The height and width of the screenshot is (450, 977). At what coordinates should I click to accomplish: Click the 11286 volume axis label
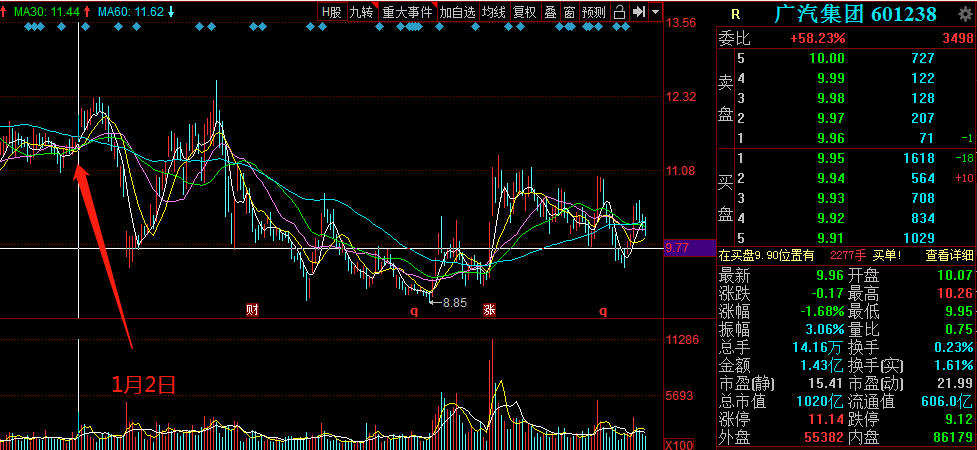[681, 340]
